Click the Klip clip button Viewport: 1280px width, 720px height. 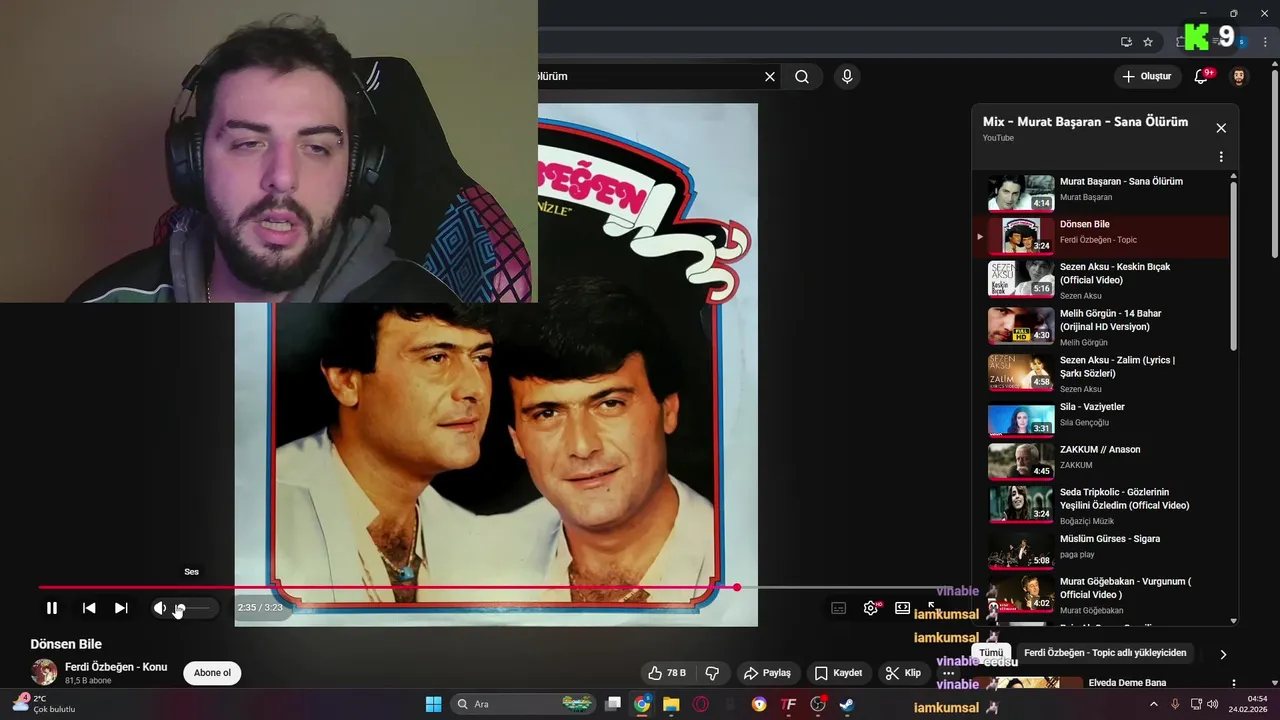[904, 673]
